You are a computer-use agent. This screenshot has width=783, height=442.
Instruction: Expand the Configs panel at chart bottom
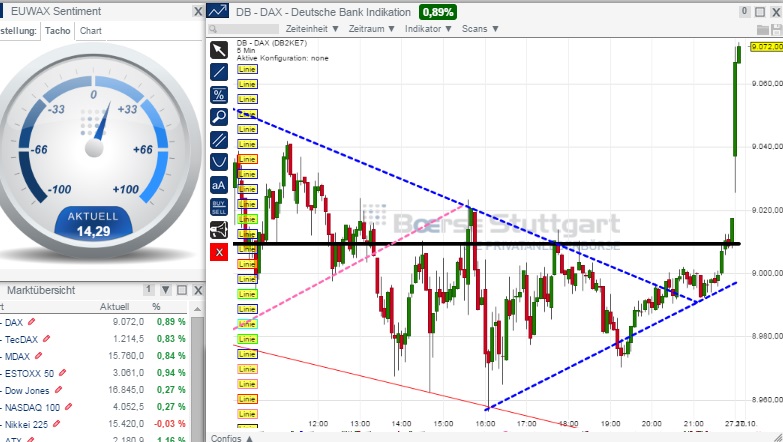coord(232,438)
